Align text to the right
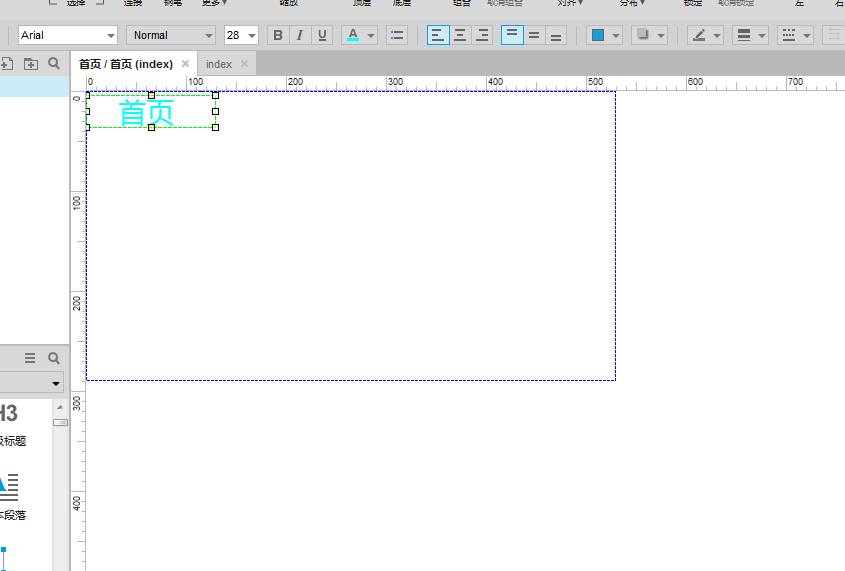This screenshot has width=845, height=571. point(482,35)
